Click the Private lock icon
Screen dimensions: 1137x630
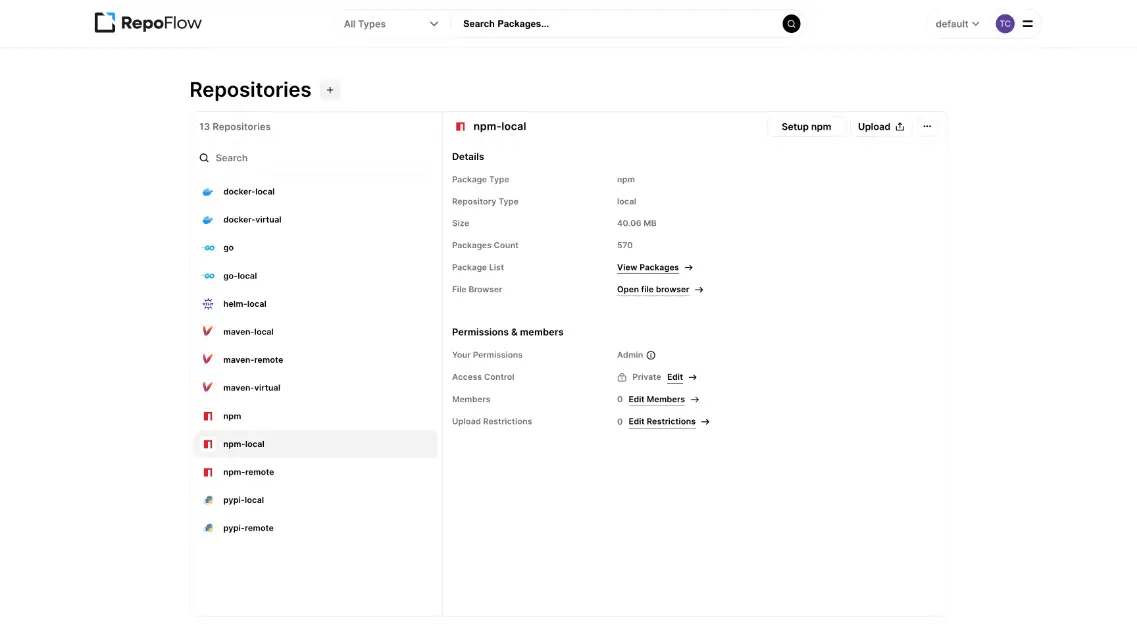pyautogui.click(x=622, y=377)
